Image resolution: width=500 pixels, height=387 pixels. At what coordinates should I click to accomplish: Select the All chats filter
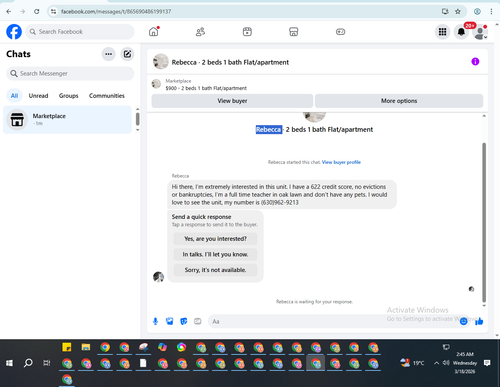click(x=14, y=96)
